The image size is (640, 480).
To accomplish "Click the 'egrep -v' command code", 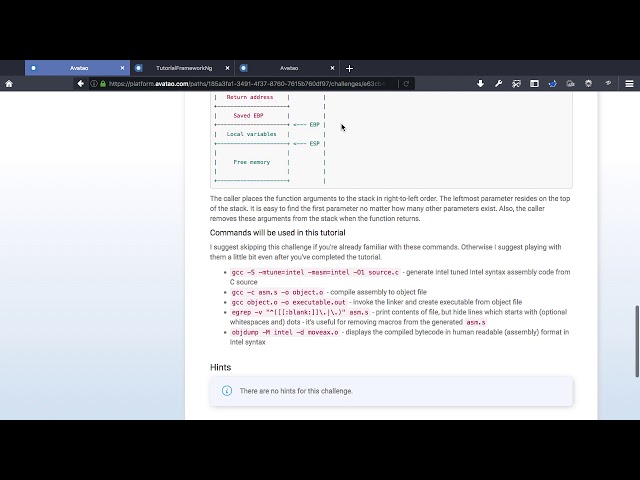I will click(300, 312).
